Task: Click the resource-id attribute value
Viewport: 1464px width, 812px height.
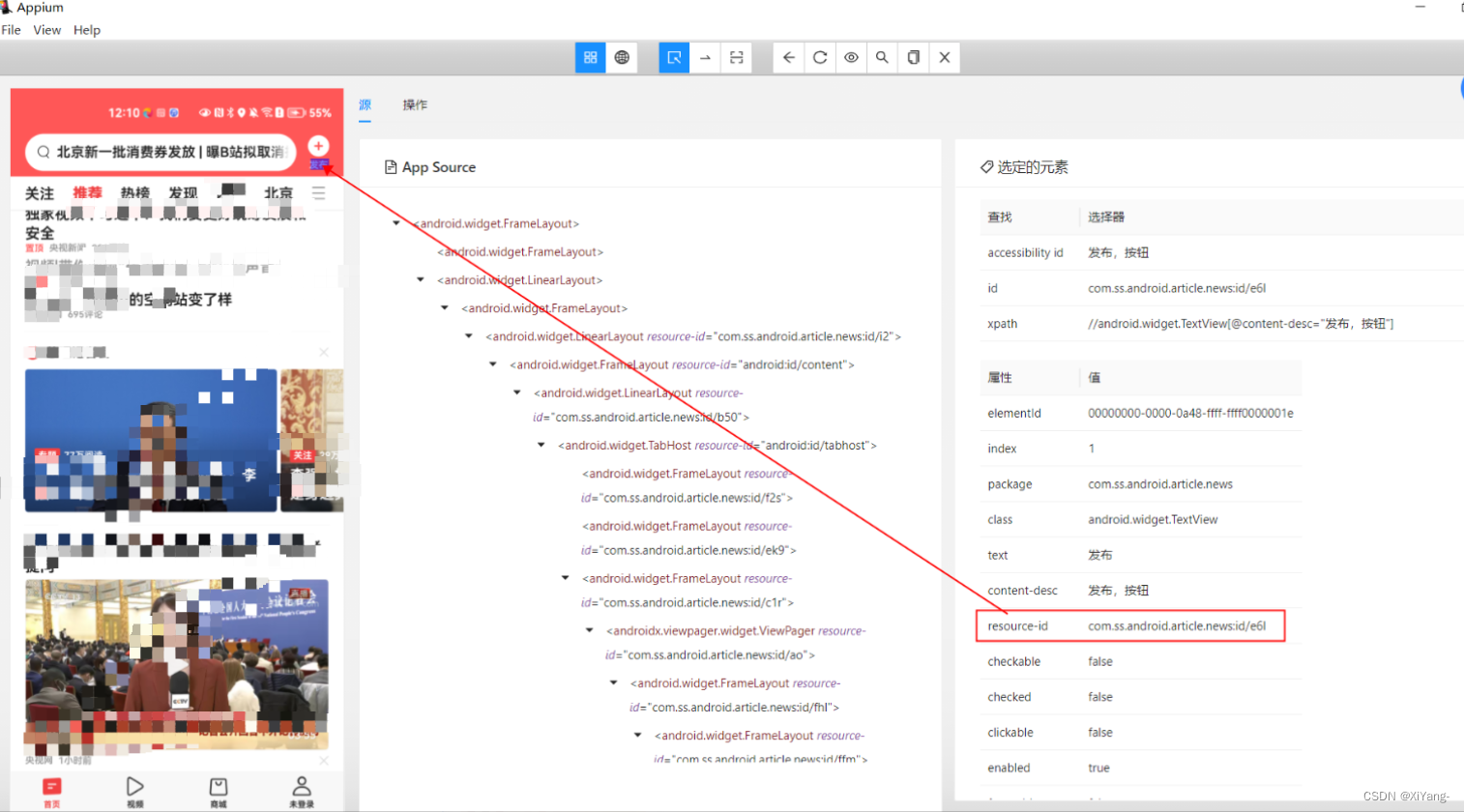Action: 1177,626
